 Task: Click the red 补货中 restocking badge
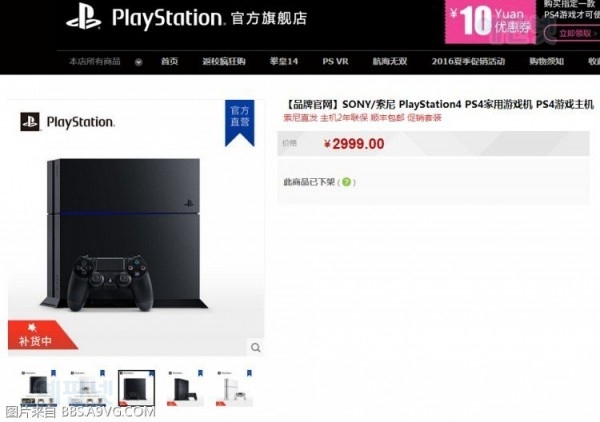[x=40, y=336]
